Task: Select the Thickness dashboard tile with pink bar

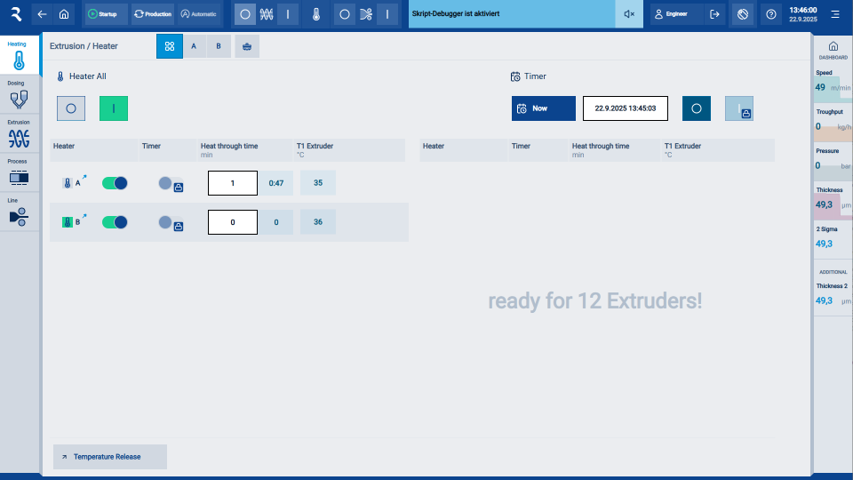Action: pos(832,203)
